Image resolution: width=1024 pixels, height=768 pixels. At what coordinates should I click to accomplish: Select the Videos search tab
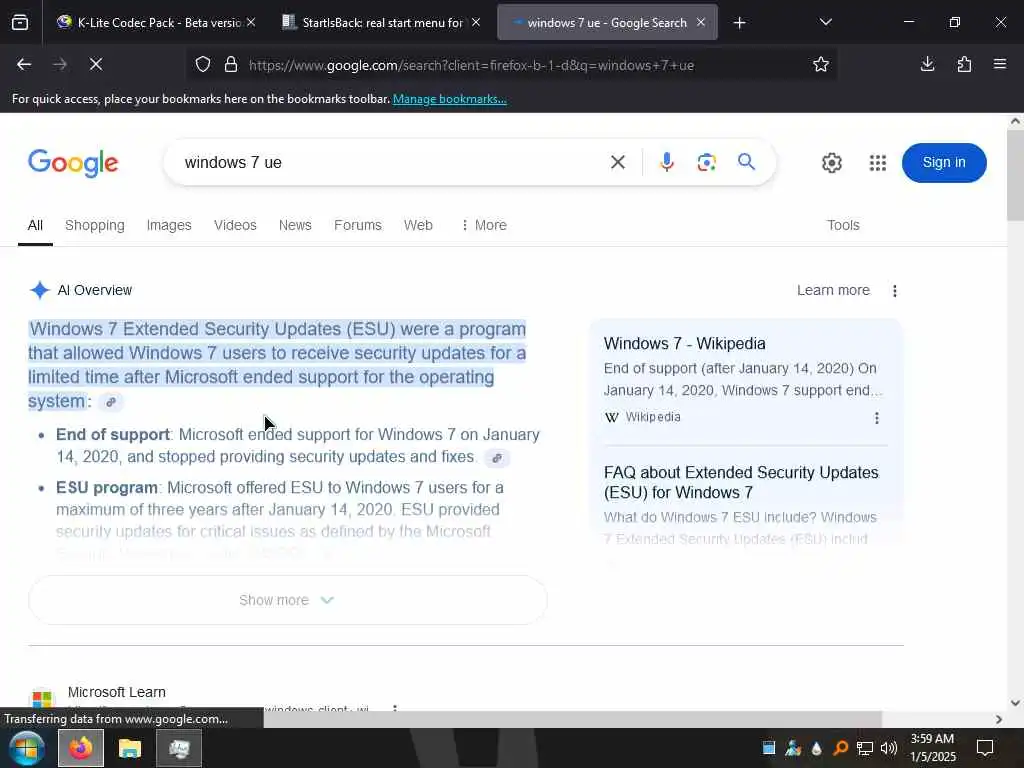click(235, 225)
